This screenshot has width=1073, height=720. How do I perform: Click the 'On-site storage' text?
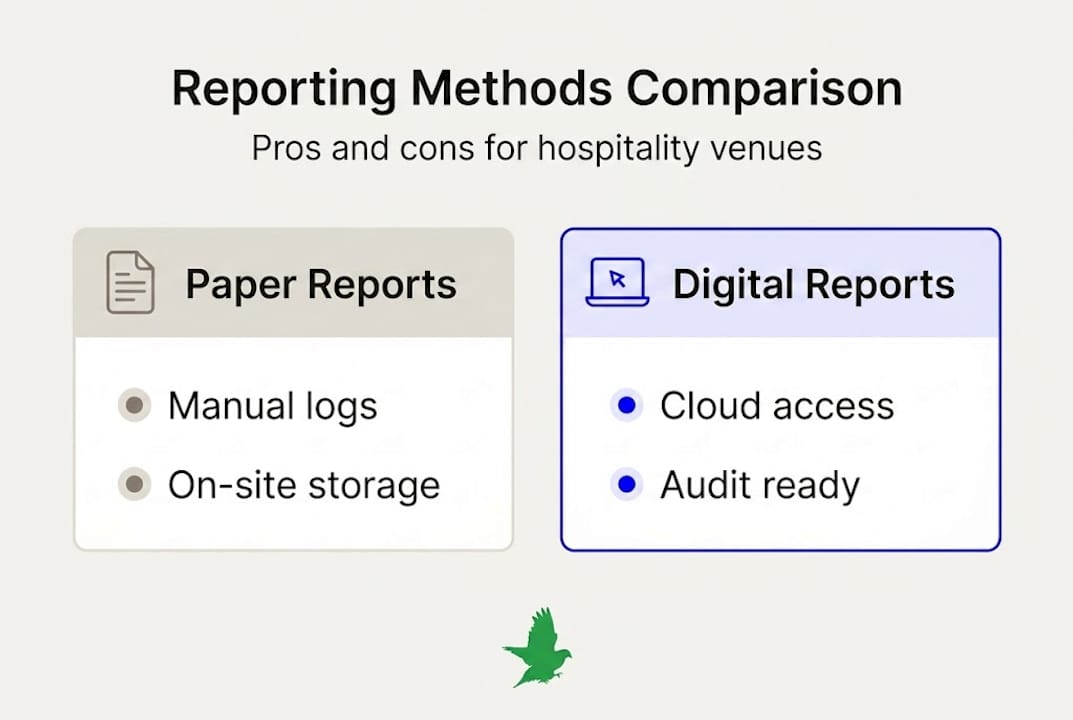pos(304,486)
